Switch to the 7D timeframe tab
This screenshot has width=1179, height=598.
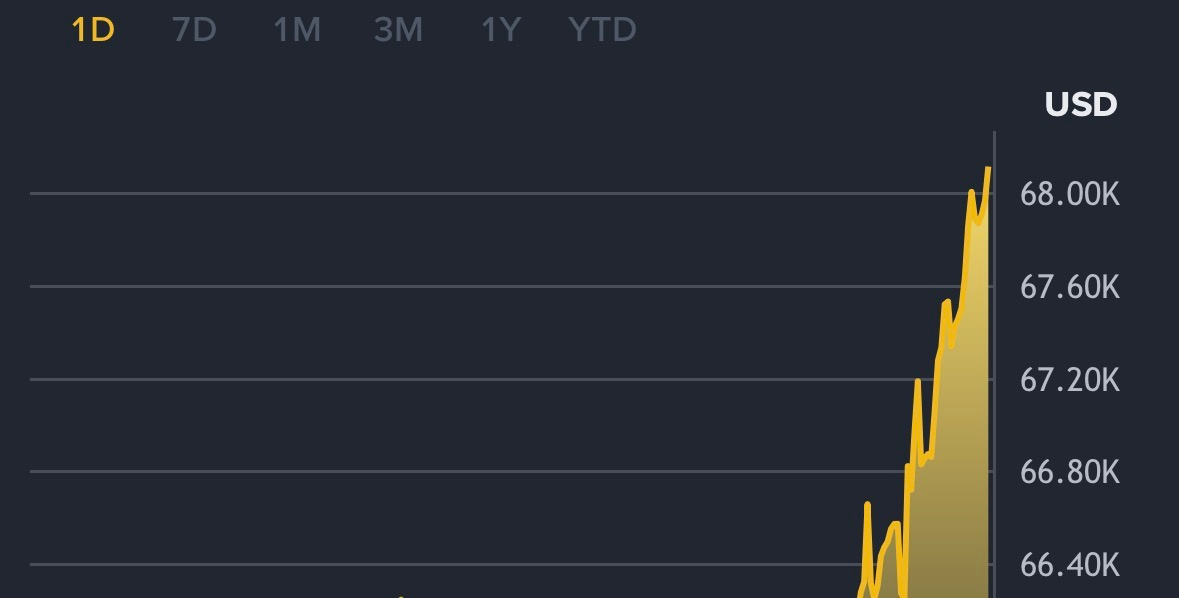point(195,30)
